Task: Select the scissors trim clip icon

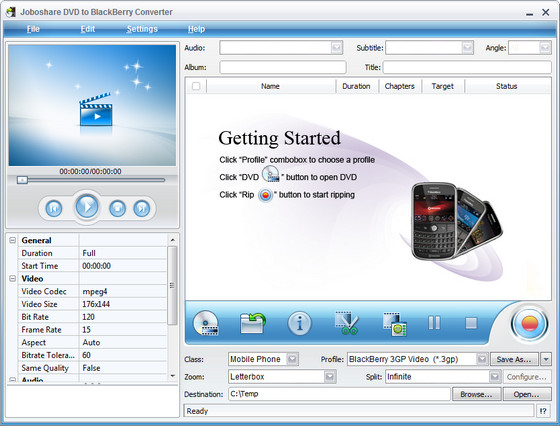Action: point(346,323)
